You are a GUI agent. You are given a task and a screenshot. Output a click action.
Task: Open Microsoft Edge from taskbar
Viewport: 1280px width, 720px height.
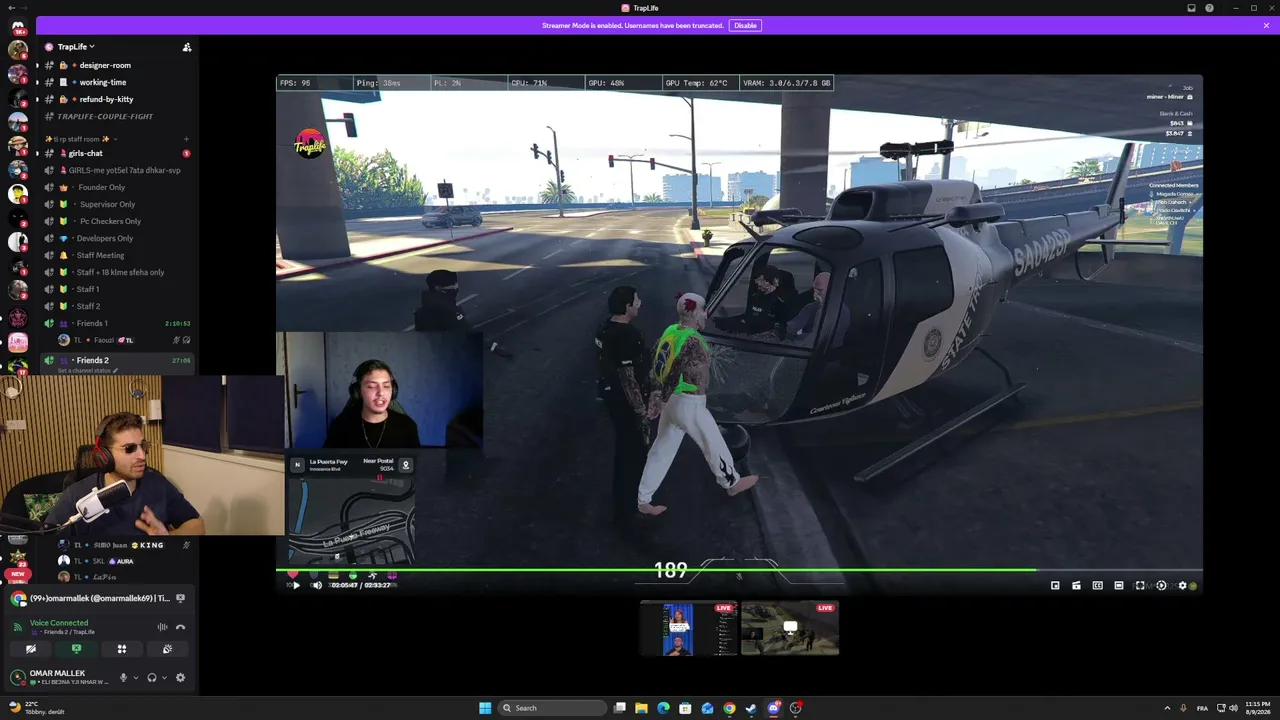coord(663,708)
